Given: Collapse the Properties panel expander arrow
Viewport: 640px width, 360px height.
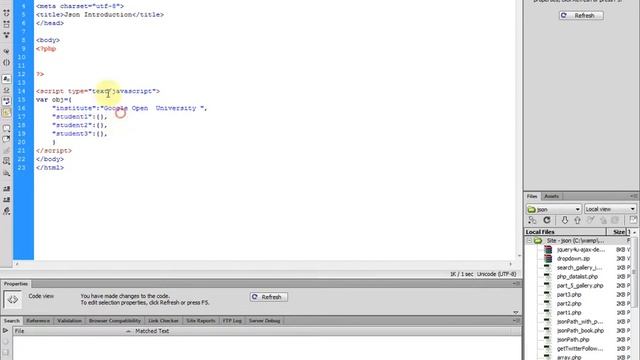Looking at the screenshot, I should click(x=516, y=312).
